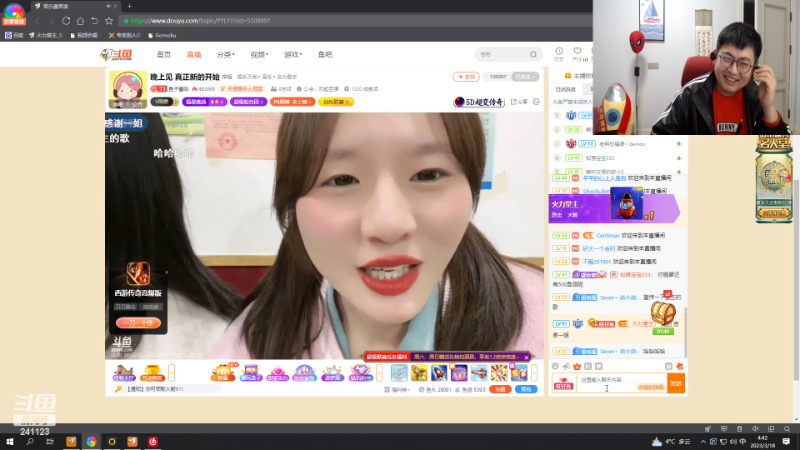Share the stream via 分享
This screenshot has width=800, height=450.
[x=519, y=102]
